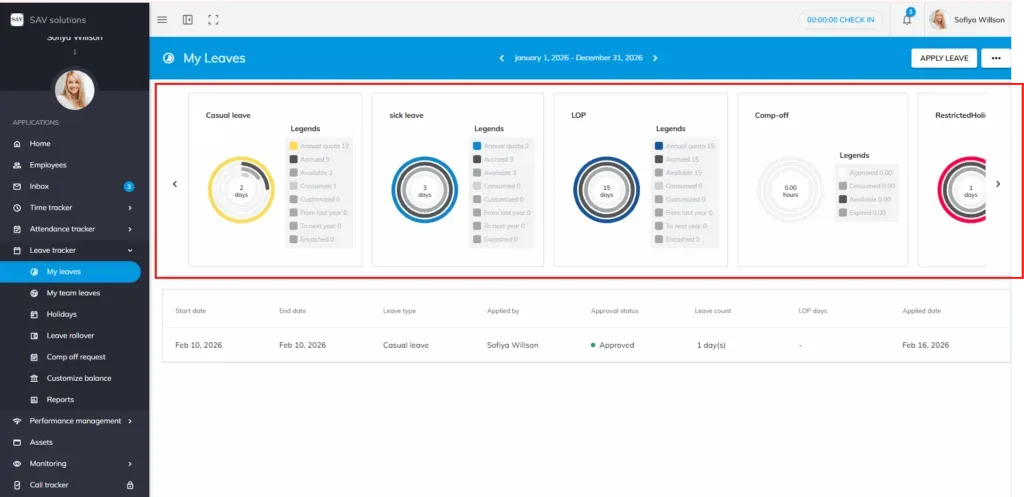Screen dimensions: 1024x497
Task: Click the Start date column header
Action: point(191,311)
